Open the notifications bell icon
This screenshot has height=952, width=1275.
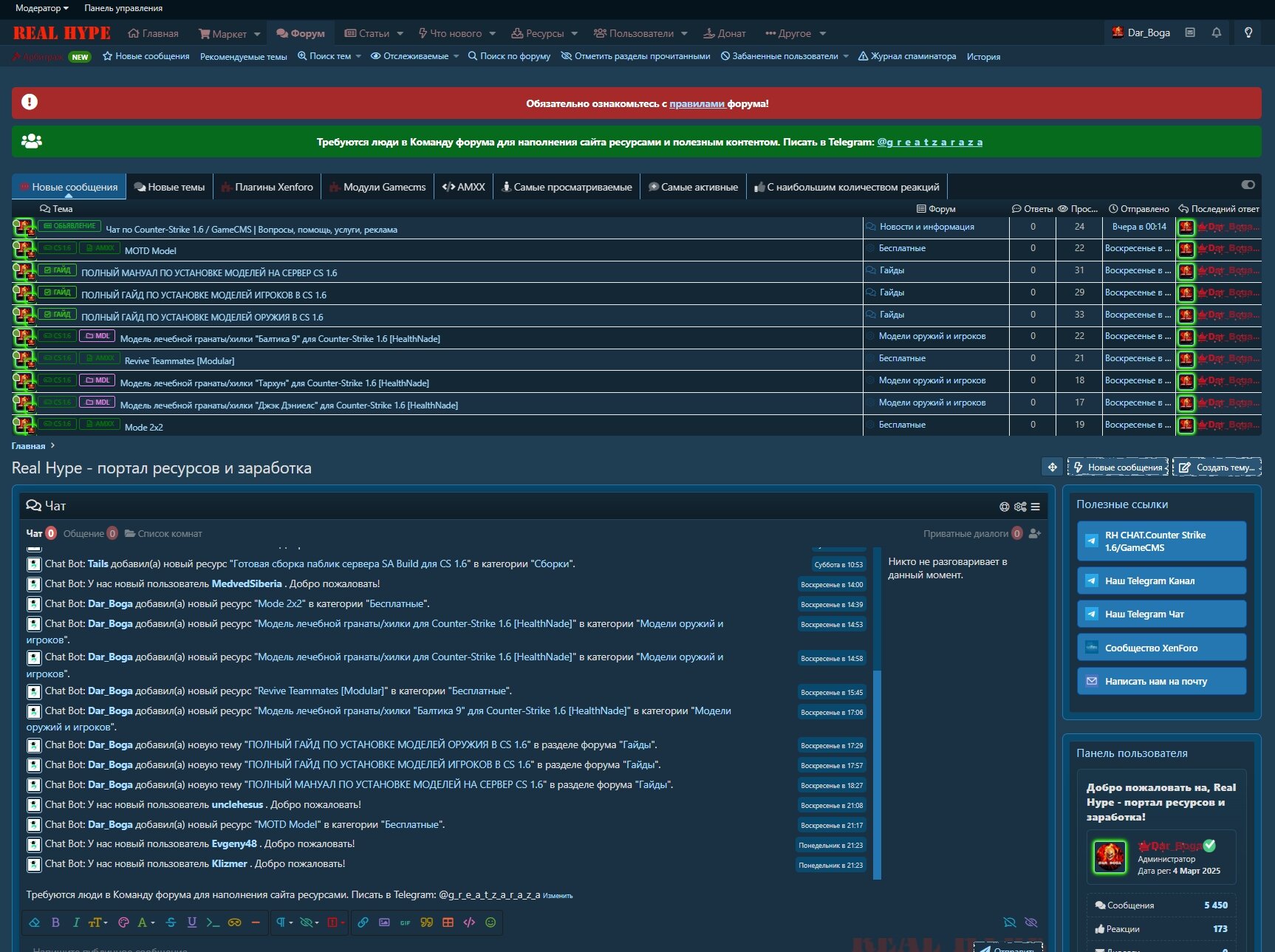(x=1216, y=32)
